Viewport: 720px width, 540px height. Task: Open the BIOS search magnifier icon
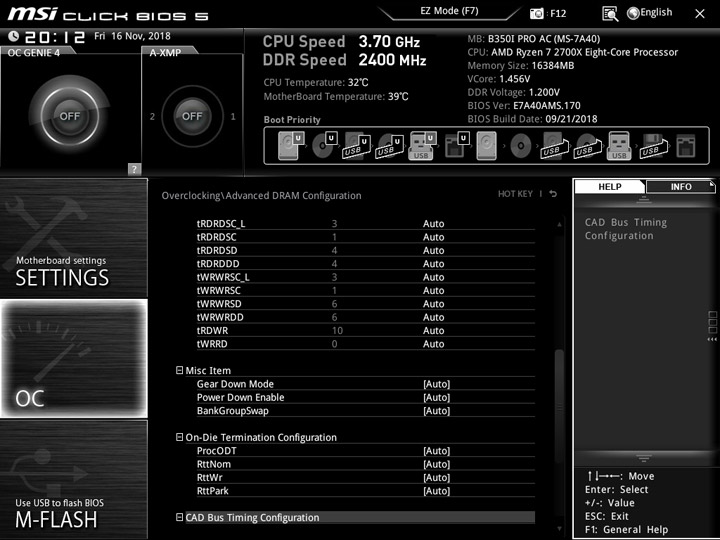[610, 14]
